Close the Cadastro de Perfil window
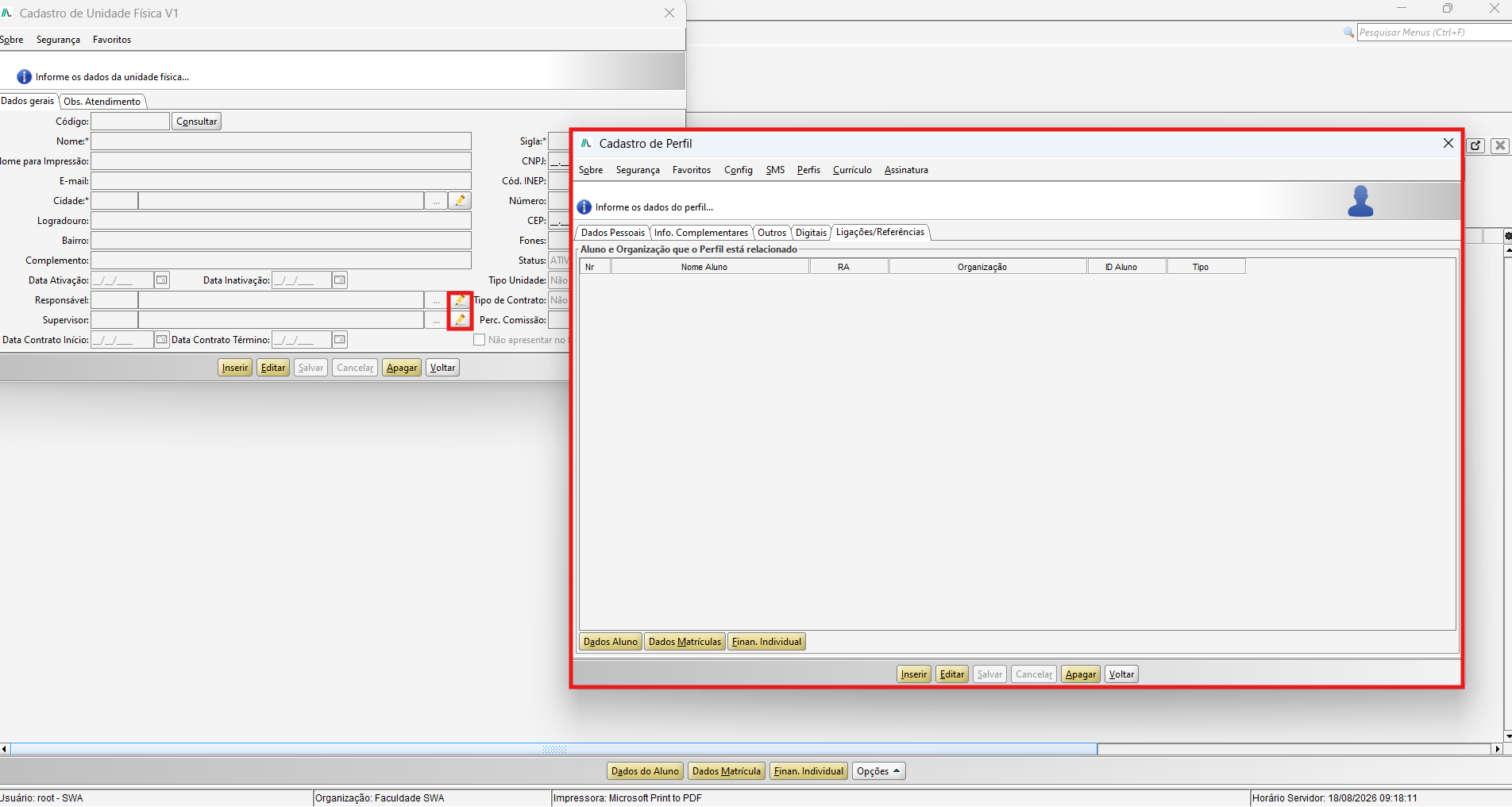The height and width of the screenshot is (807, 1512). pyautogui.click(x=1448, y=143)
